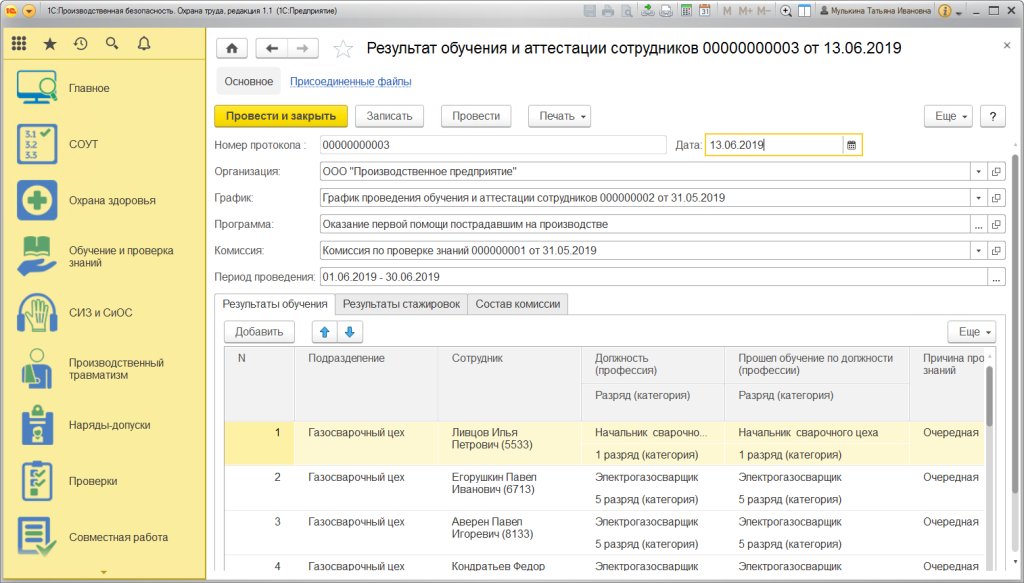The image size is (1024, 583).
Task: Click the Провести и закрыть button
Action: pos(281,116)
